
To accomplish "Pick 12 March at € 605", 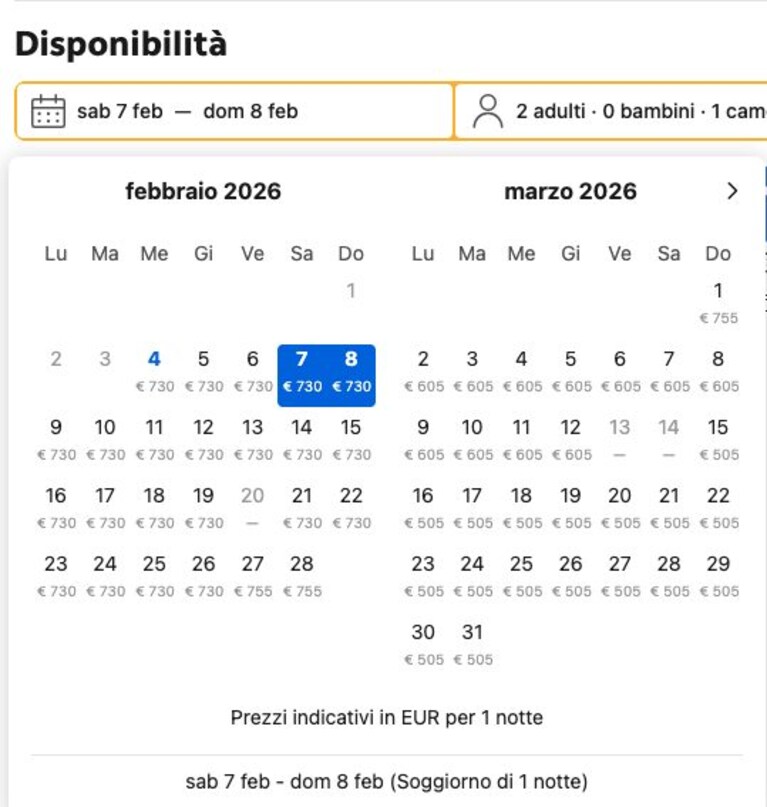I will 570,440.
